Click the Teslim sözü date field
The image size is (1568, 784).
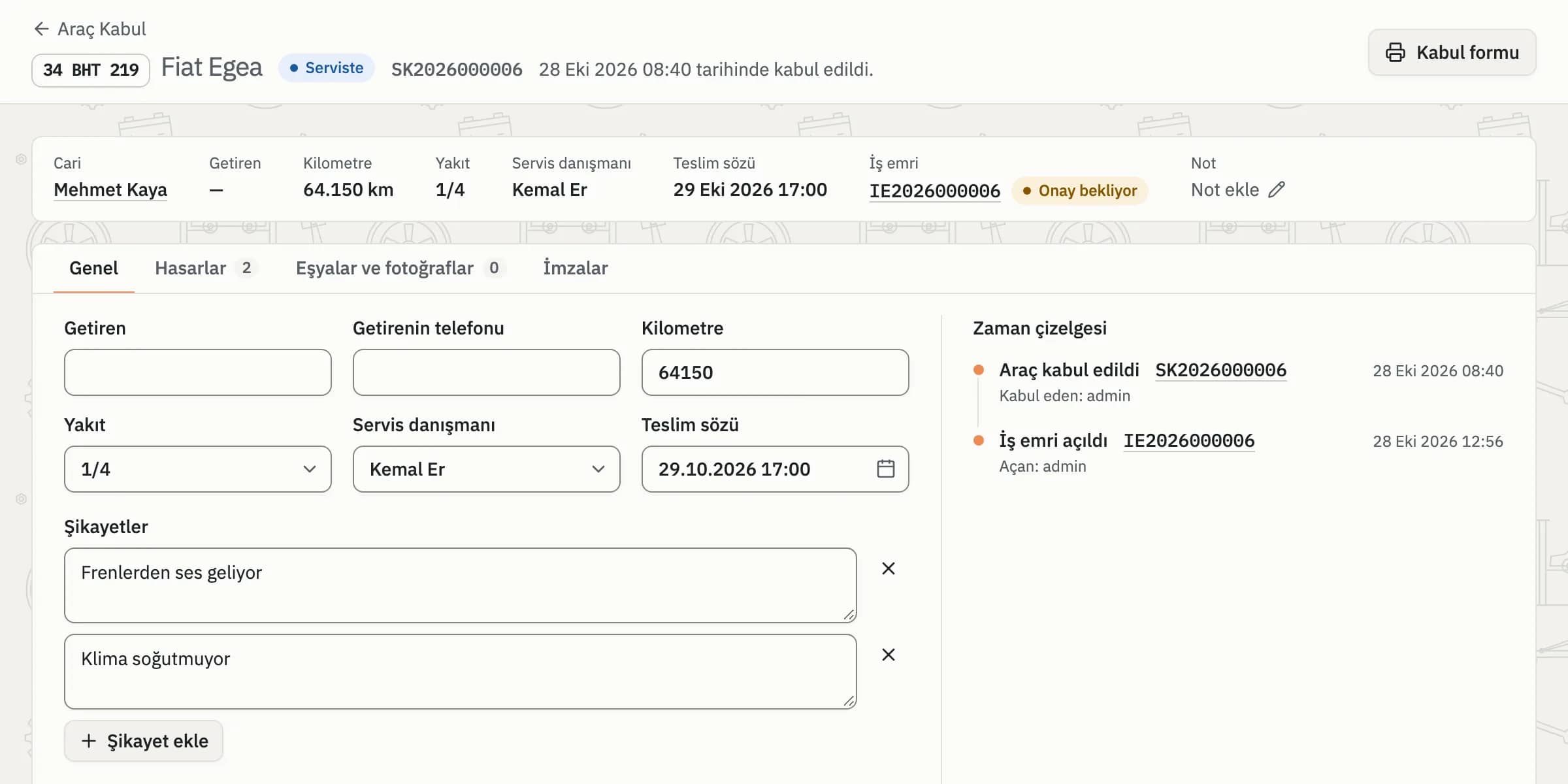(x=776, y=469)
